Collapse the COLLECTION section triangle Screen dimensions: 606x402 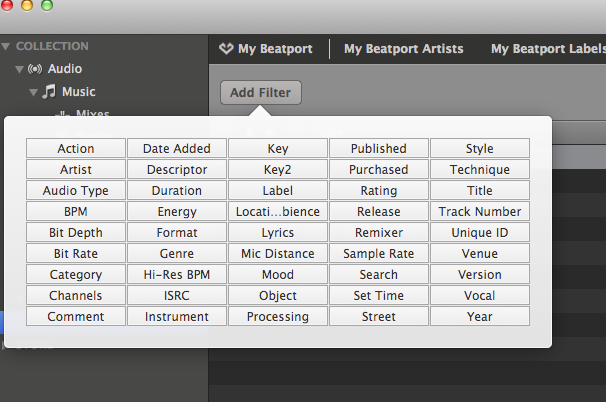[6, 46]
